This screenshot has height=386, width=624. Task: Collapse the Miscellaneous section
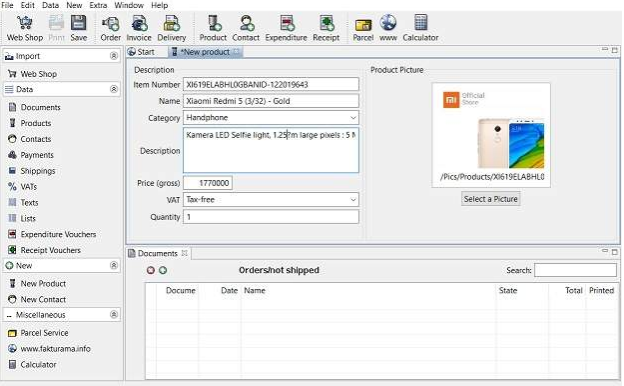point(114,315)
